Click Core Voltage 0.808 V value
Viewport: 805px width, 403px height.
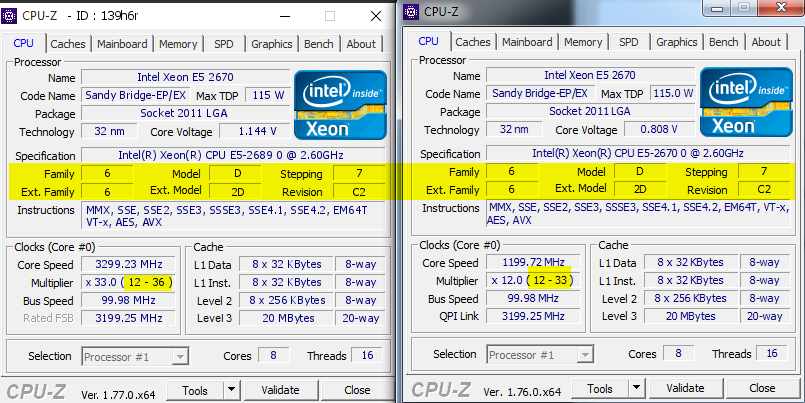coord(660,129)
